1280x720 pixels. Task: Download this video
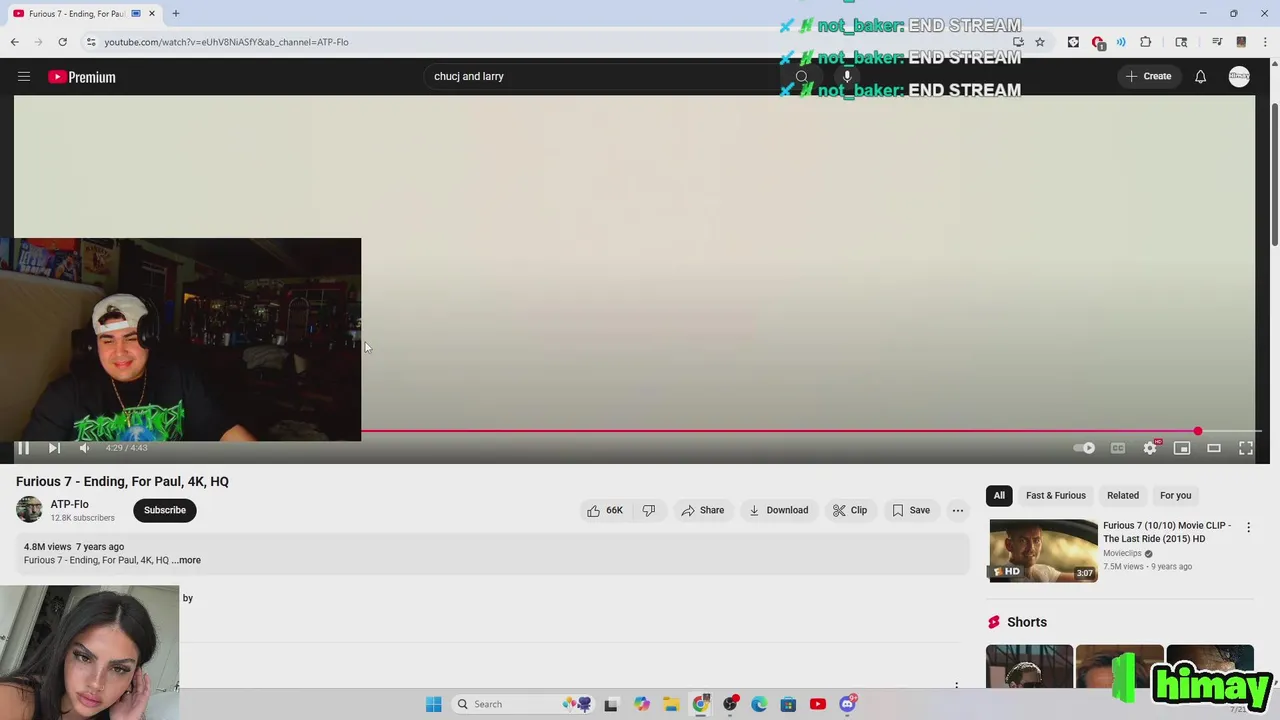pyautogui.click(x=779, y=510)
